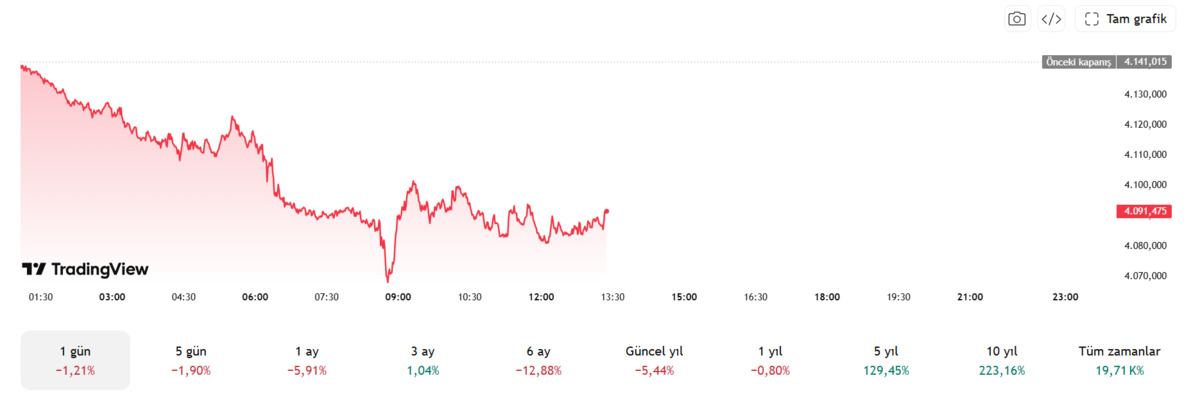
Task: Open Tam grafik full chart button
Action: (1125, 19)
